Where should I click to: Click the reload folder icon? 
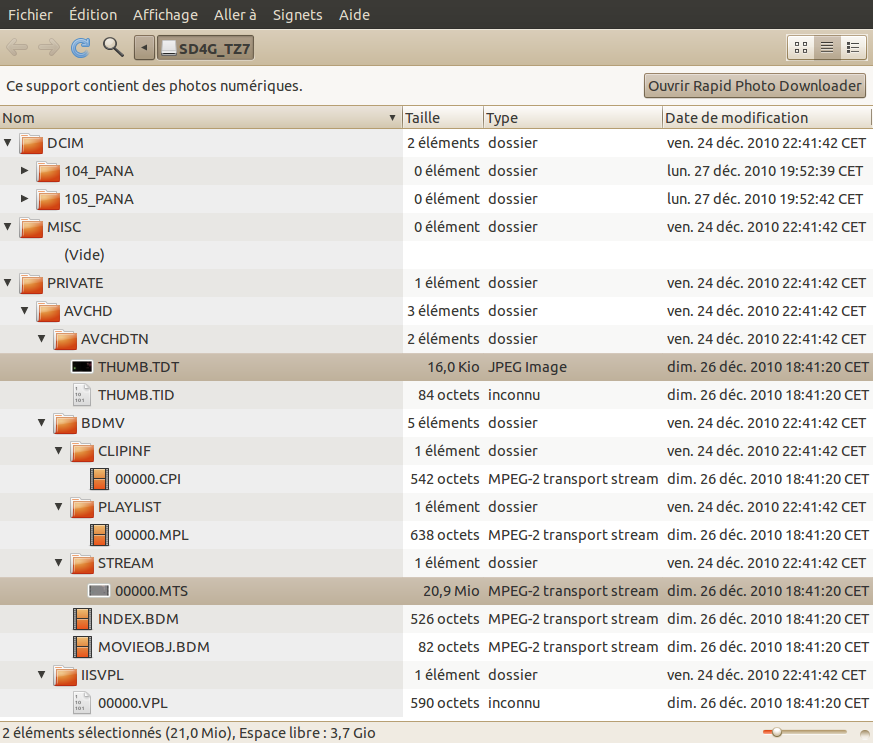(x=80, y=47)
